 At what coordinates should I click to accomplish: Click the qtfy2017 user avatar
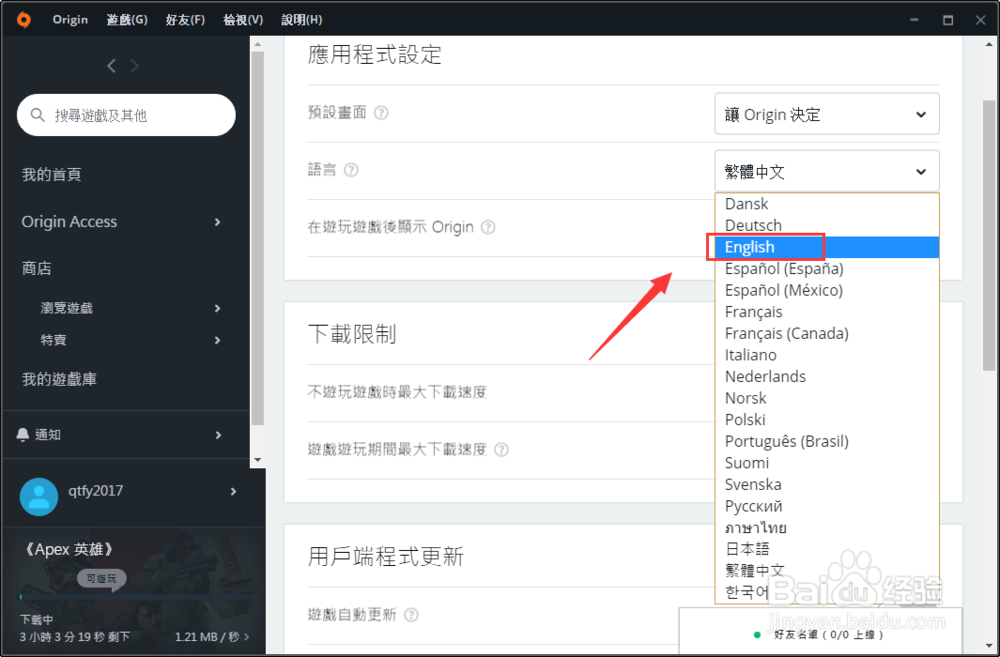pyautogui.click(x=39, y=497)
